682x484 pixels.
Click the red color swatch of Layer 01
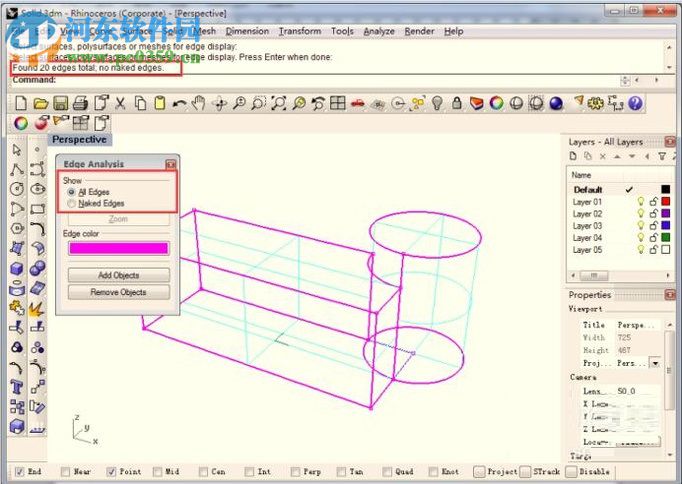pyautogui.click(x=665, y=201)
